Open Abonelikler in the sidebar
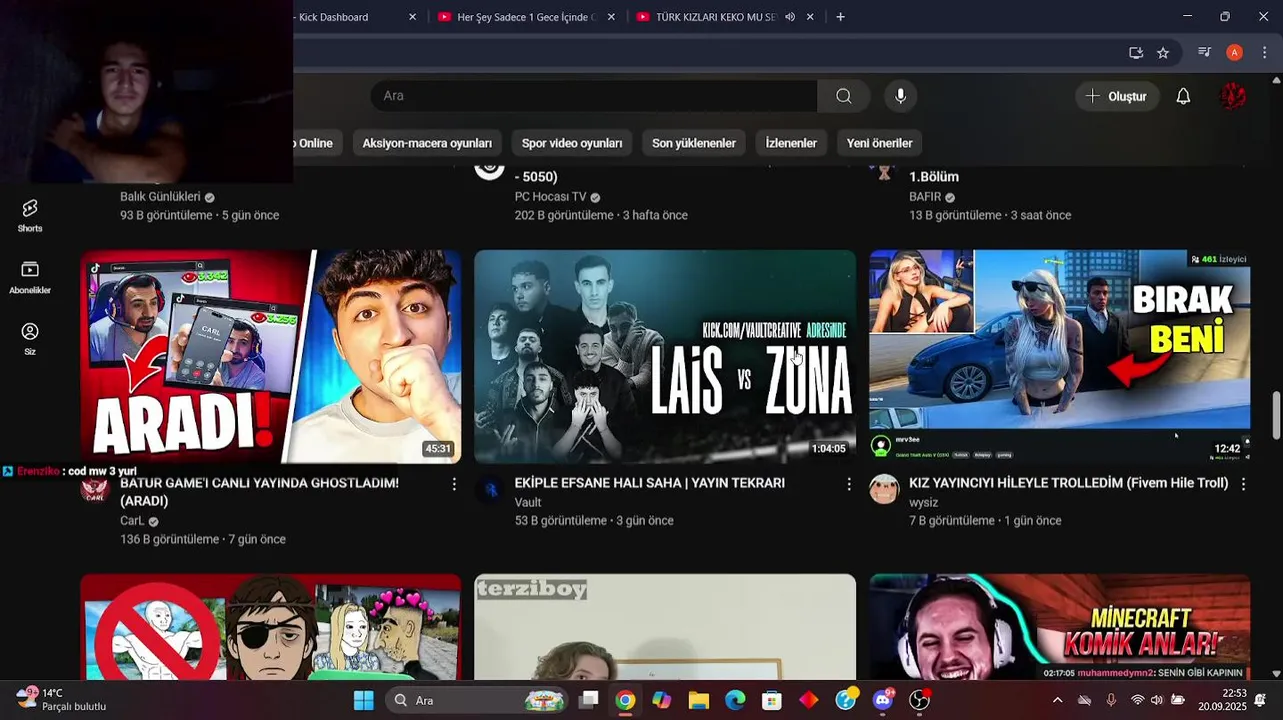The height and width of the screenshot is (720, 1283). point(30,277)
